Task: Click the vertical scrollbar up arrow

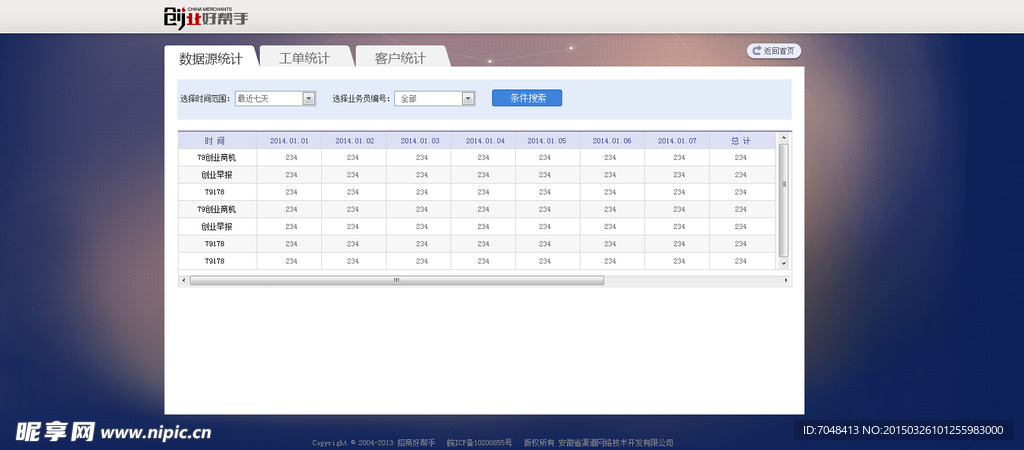Action: tap(784, 139)
